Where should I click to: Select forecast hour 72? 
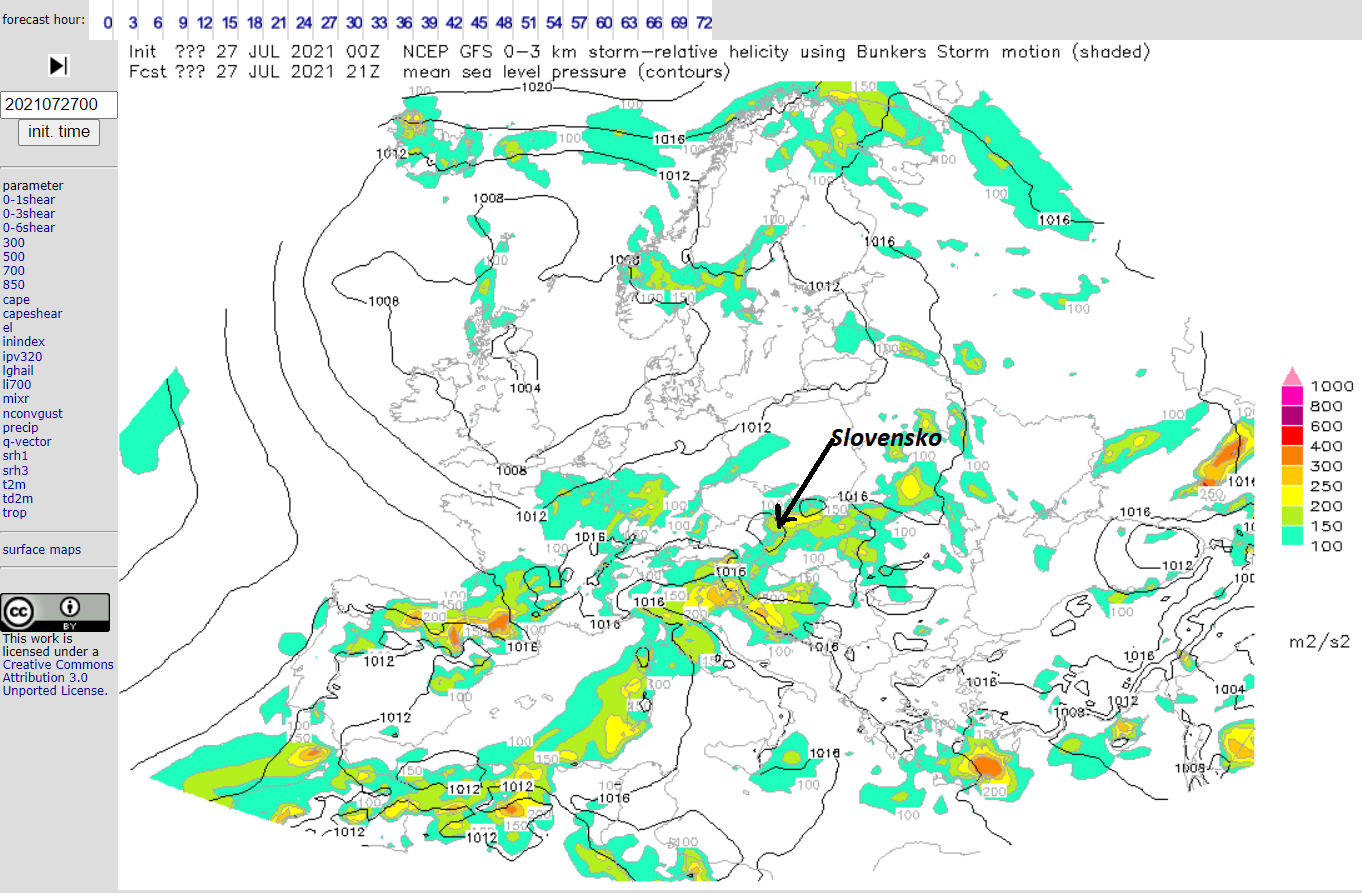click(x=704, y=21)
